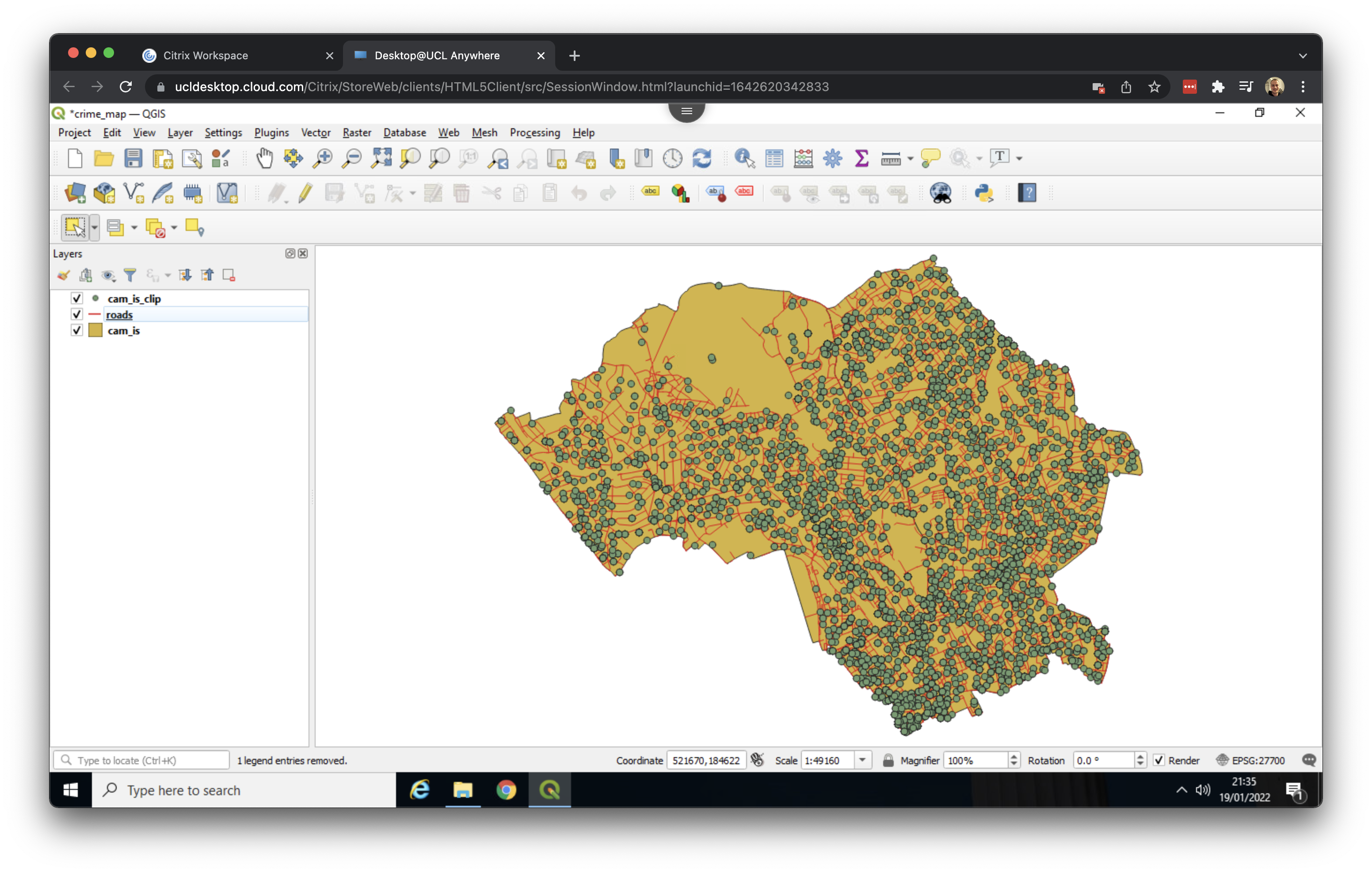Select the Measure Line tool
This screenshot has width=1372, height=873.
click(891, 158)
